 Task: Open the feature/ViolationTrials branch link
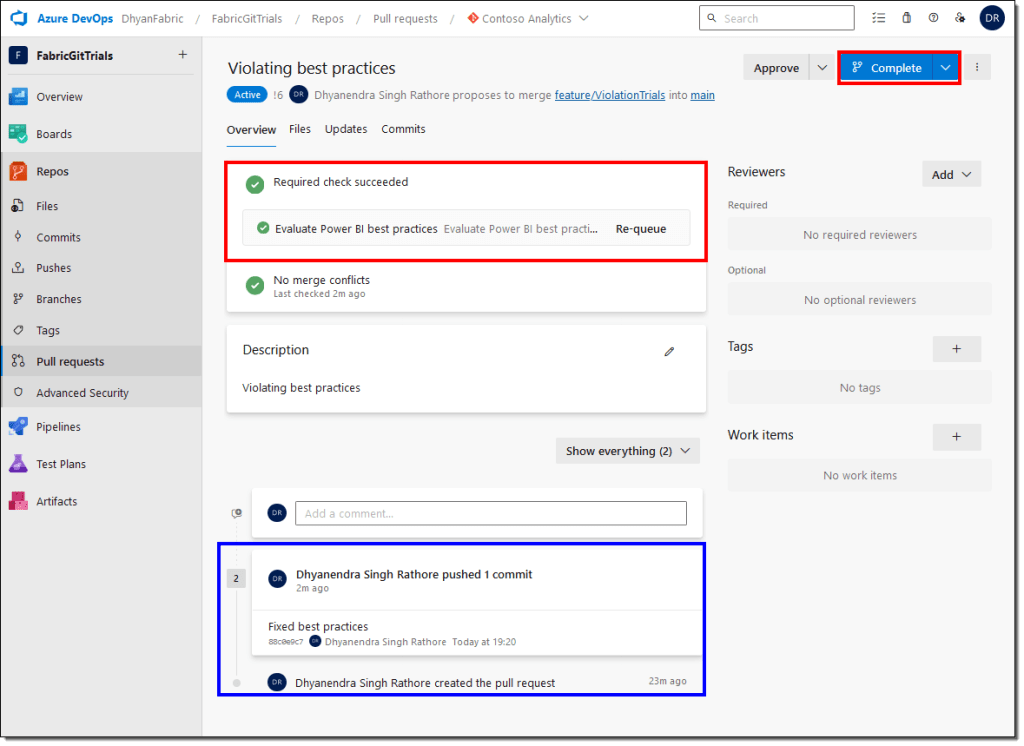[609, 95]
